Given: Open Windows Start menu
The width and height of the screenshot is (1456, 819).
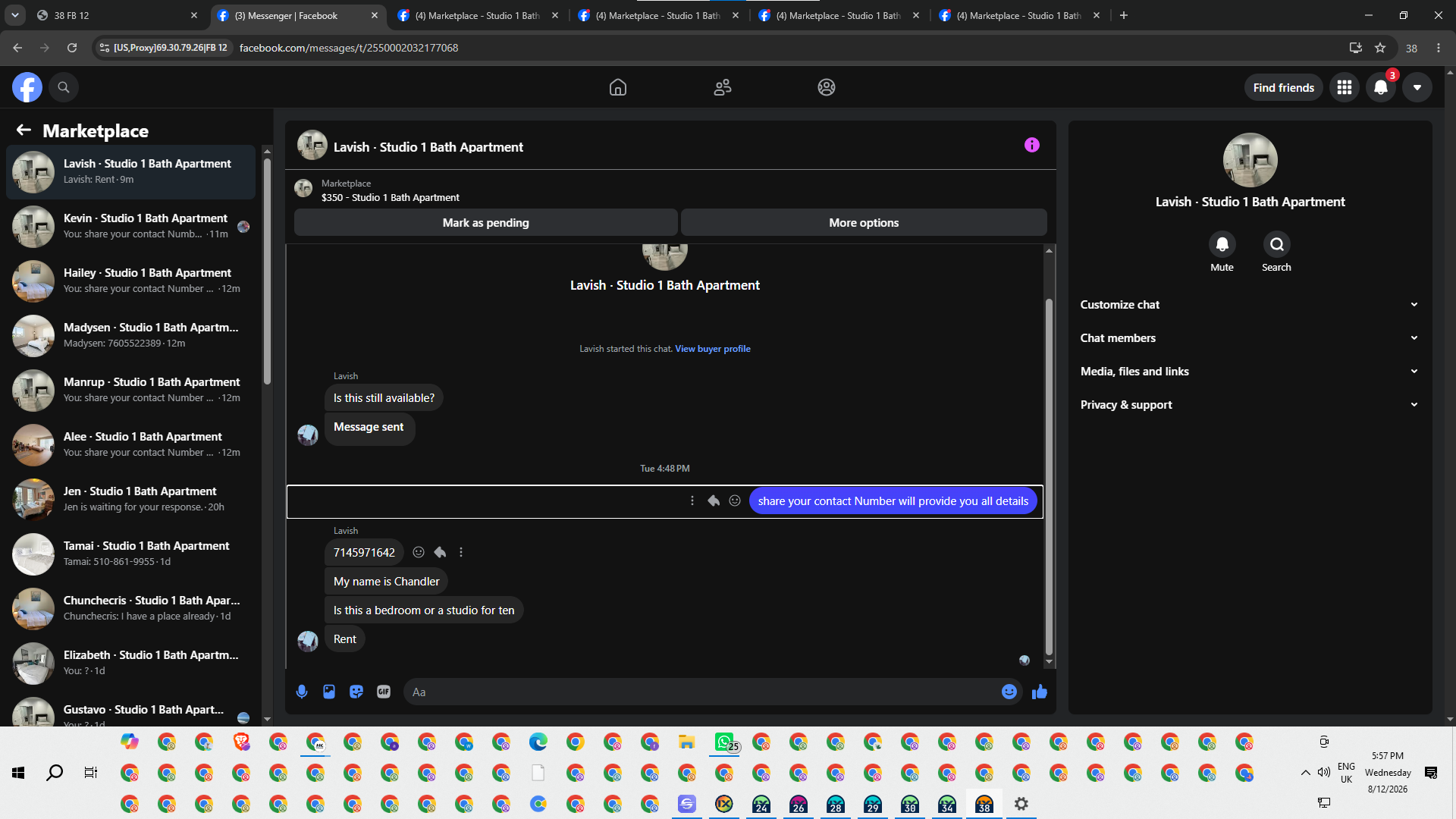Looking at the screenshot, I should click(x=18, y=773).
